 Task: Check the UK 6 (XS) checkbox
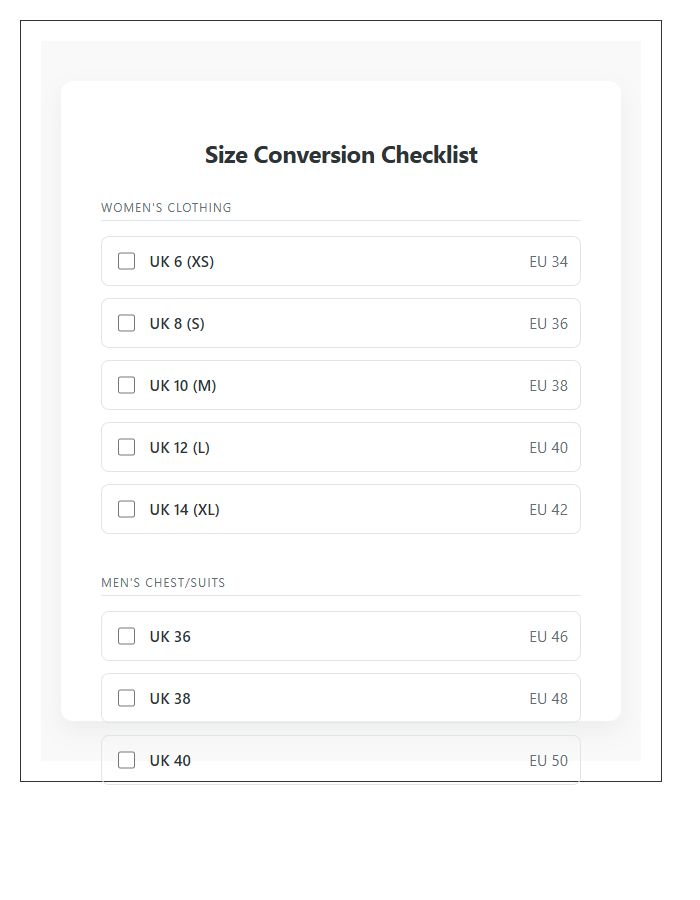coord(126,261)
